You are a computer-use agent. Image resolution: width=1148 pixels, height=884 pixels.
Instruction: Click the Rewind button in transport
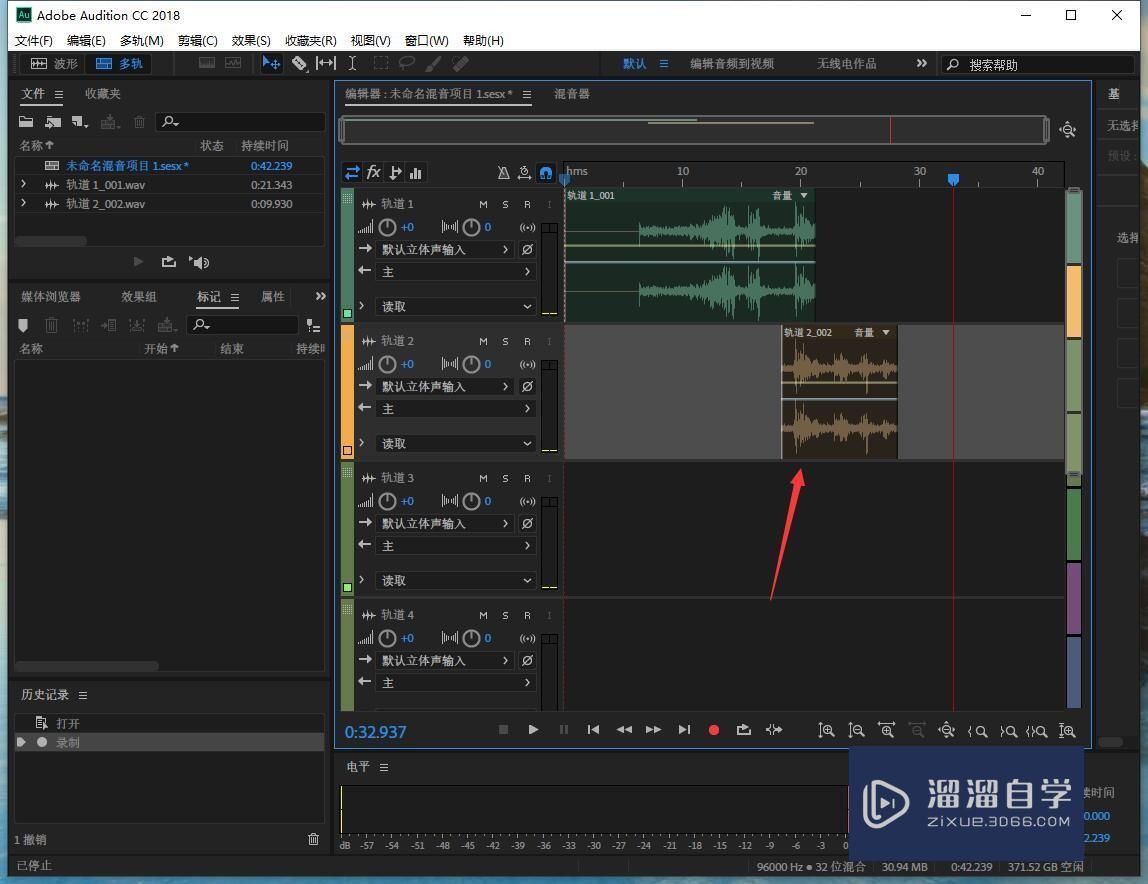[x=624, y=729]
